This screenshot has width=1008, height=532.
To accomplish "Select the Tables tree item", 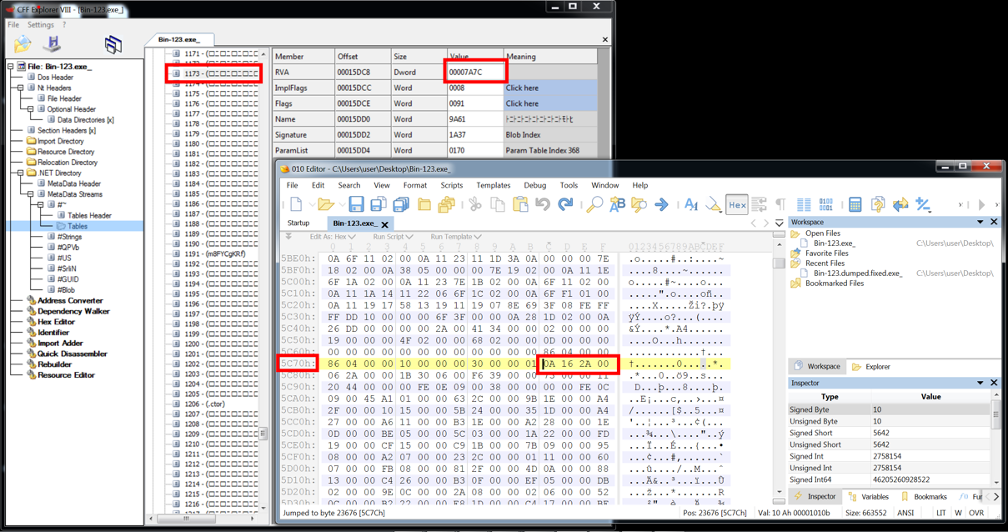I will 77,226.
